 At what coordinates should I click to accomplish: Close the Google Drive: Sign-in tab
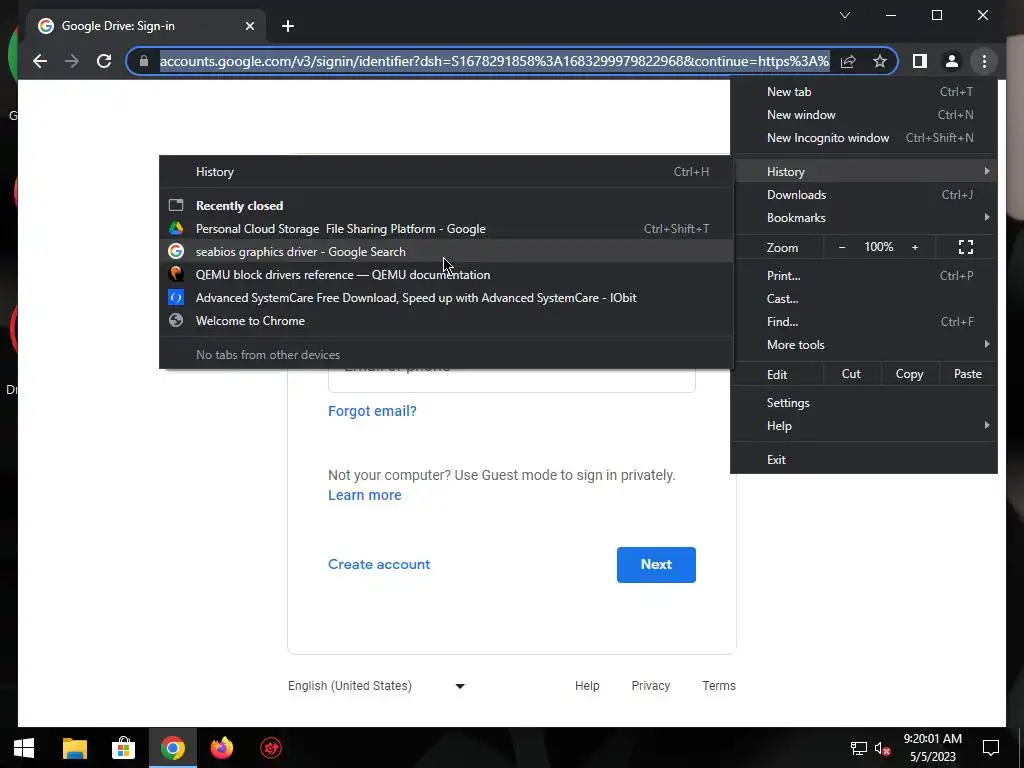(x=249, y=26)
